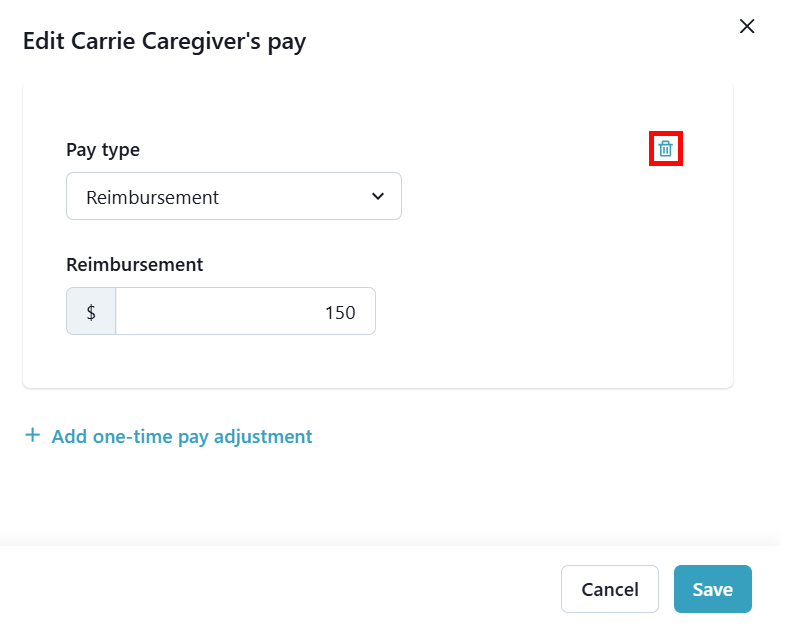Click the 150 value in amount field
The image size is (794, 630).
pos(340,312)
